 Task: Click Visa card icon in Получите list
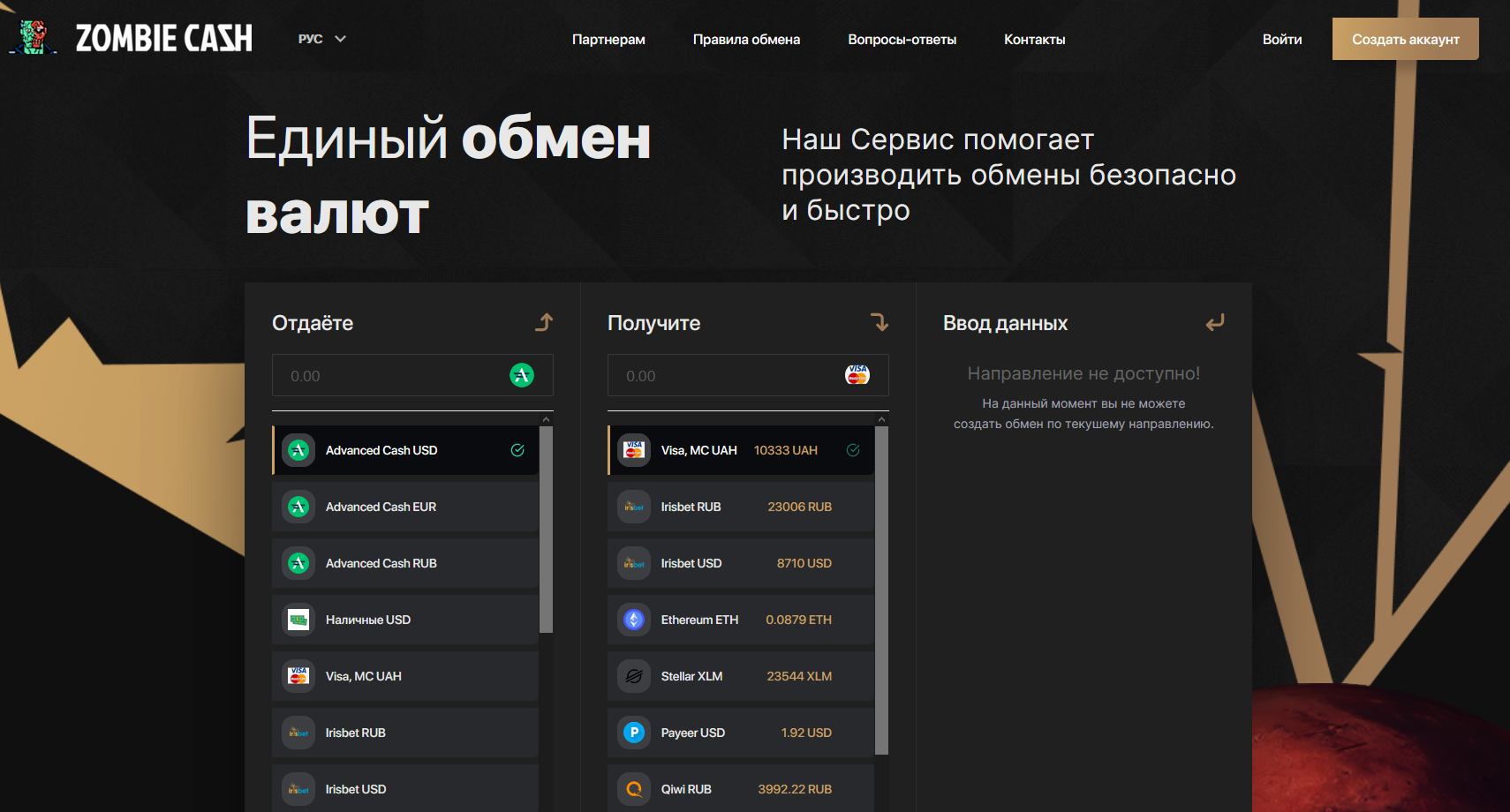[634, 450]
